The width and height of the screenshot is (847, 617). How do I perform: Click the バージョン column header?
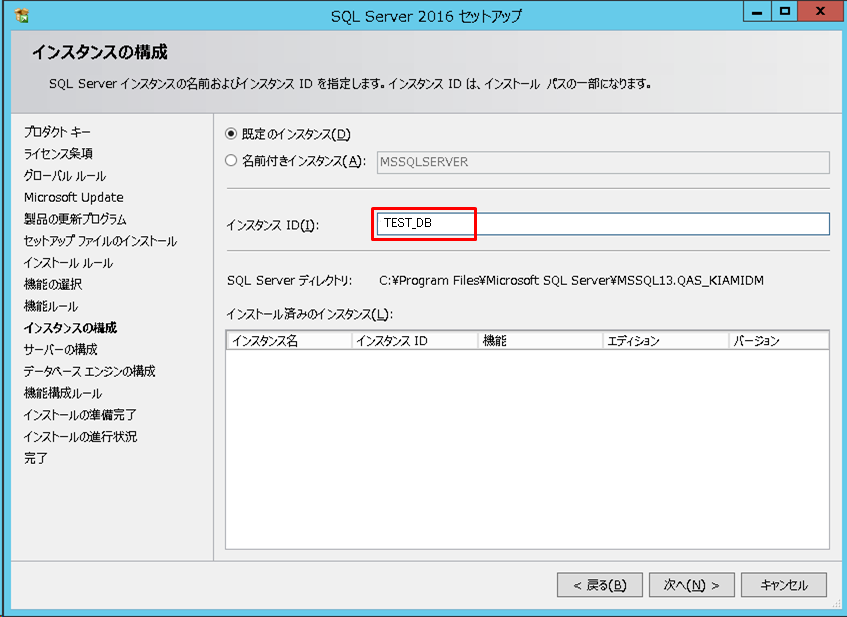point(779,341)
